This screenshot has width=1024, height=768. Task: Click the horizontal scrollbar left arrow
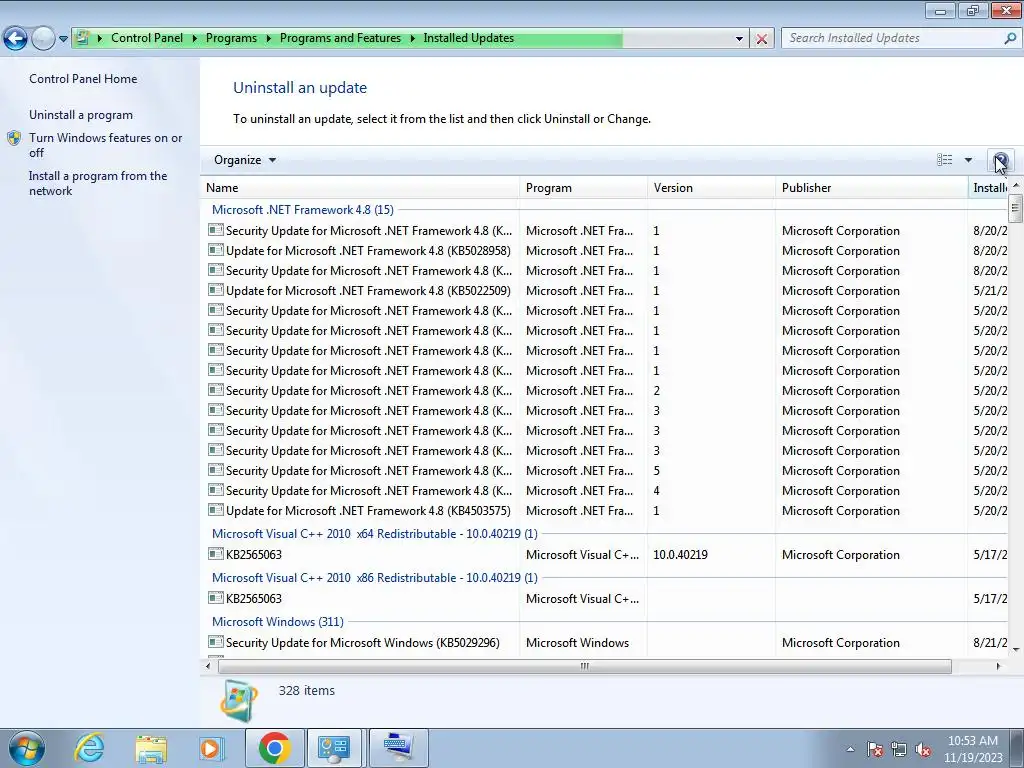coord(208,666)
